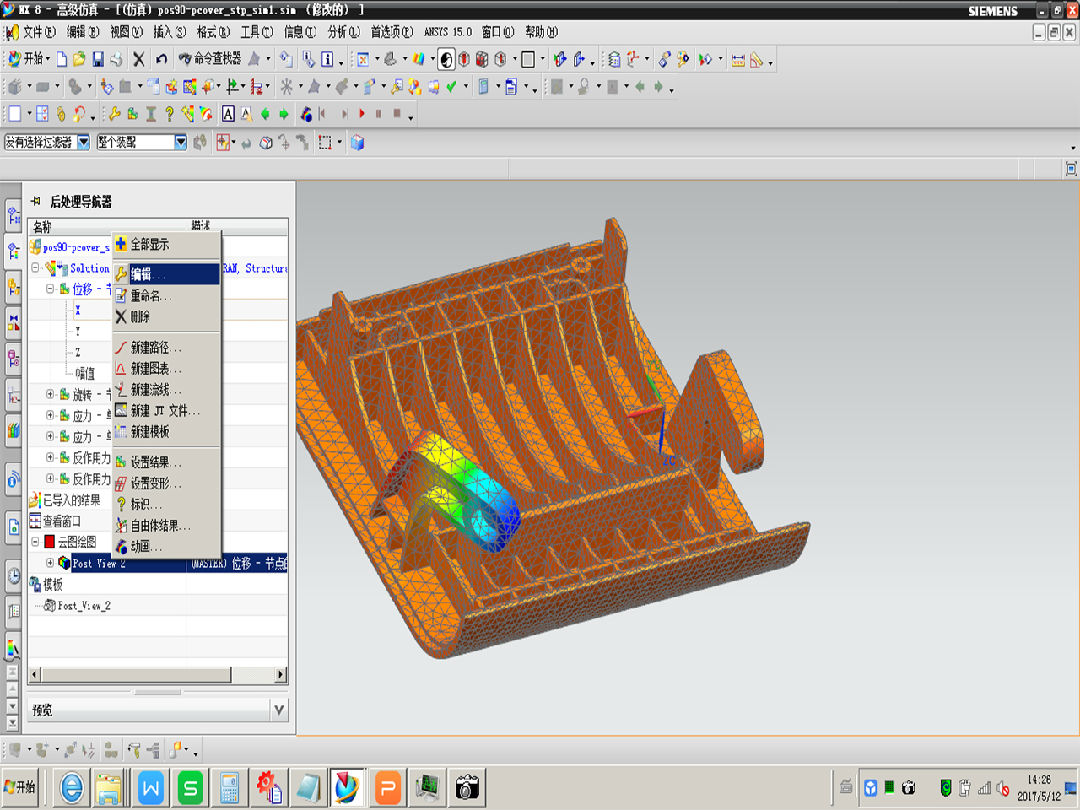Expand the 旋转 results tree node
Viewport: 1080px width, 810px height.
point(51,394)
